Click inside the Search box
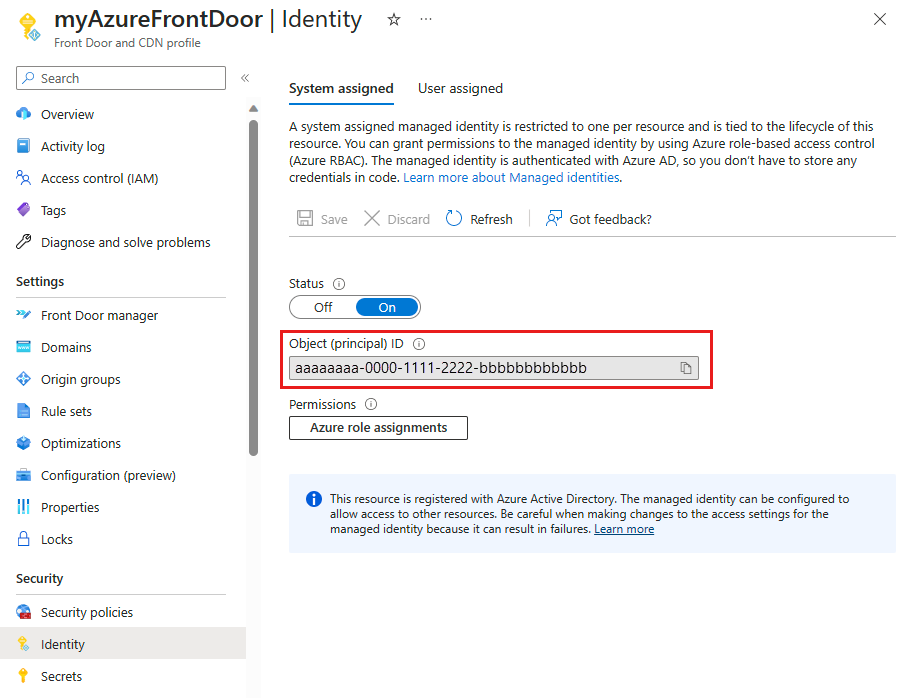The width and height of the screenshot is (916, 698). [120, 78]
